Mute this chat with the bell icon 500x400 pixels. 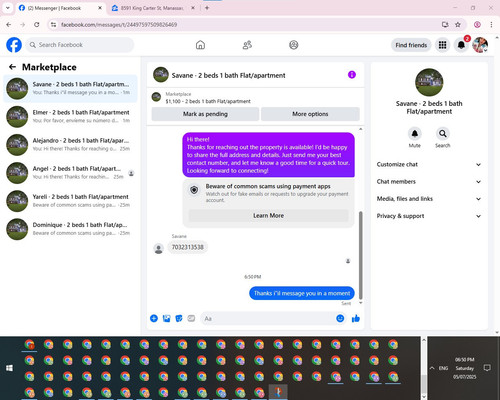pyautogui.click(x=415, y=134)
